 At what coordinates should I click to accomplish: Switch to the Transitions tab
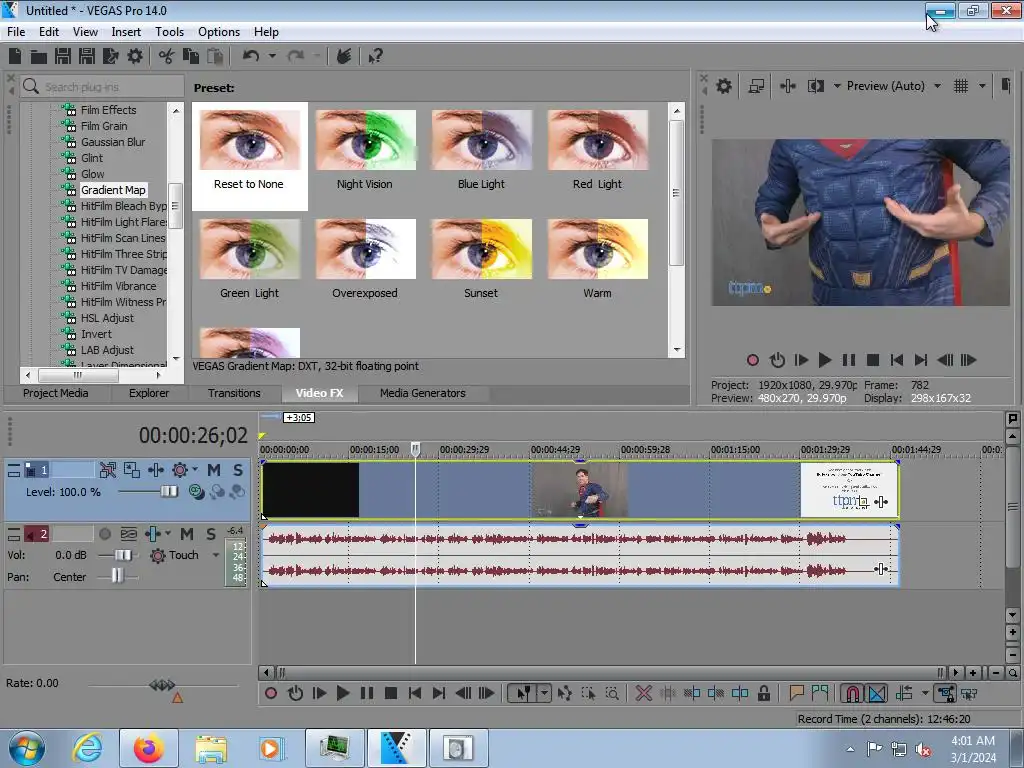234,393
